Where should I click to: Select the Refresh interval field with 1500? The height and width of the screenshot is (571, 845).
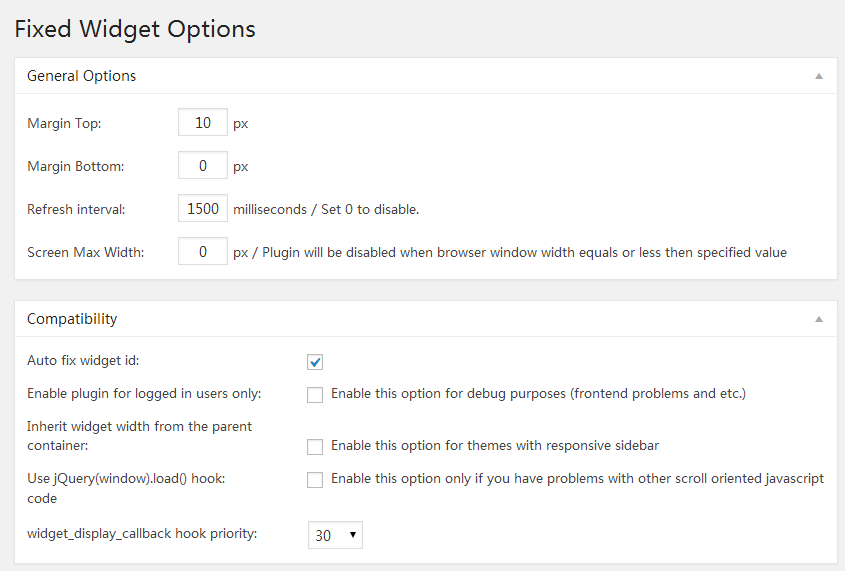click(x=203, y=209)
